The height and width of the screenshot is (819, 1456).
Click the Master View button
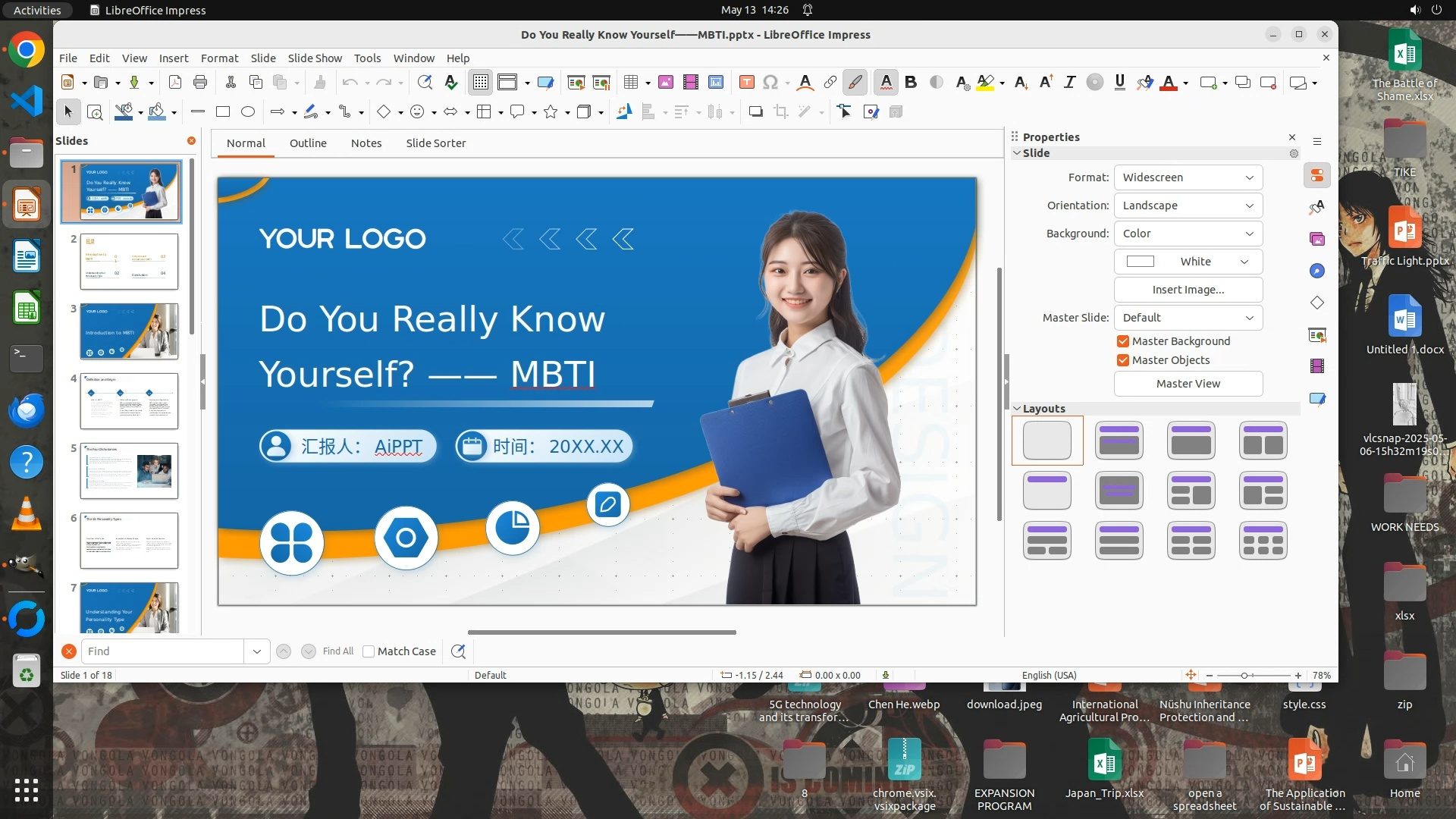tap(1188, 384)
